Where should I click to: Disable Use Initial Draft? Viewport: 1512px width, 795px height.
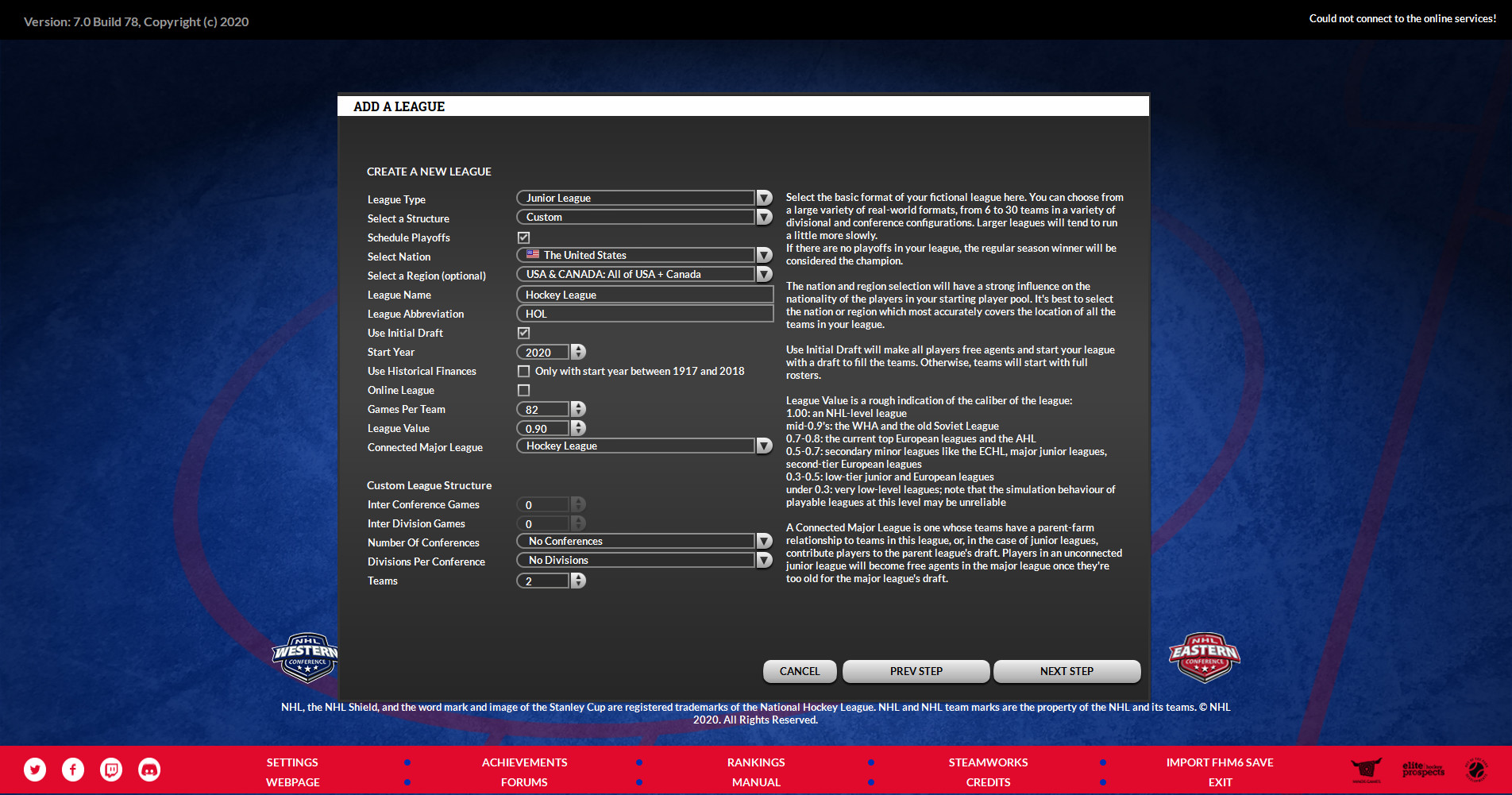(523, 332)
